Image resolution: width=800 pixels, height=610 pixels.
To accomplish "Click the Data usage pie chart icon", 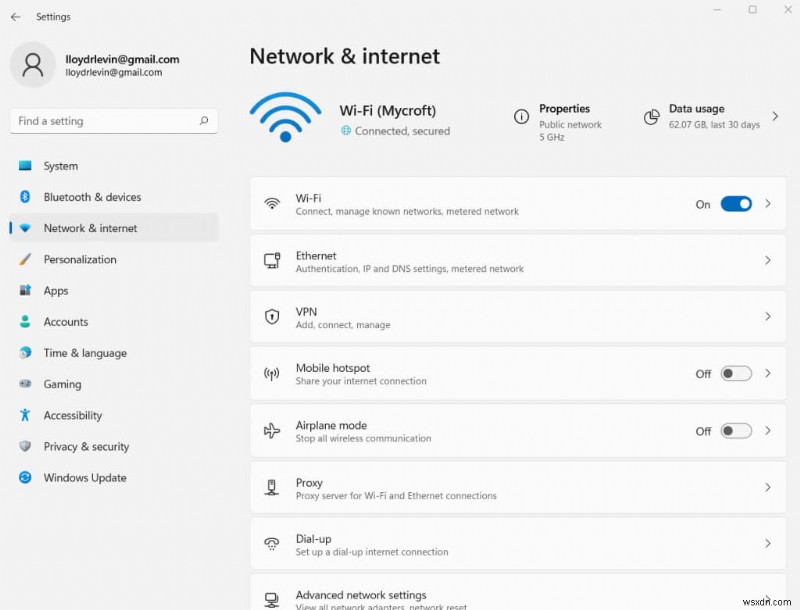I will [x=651, y=117].
